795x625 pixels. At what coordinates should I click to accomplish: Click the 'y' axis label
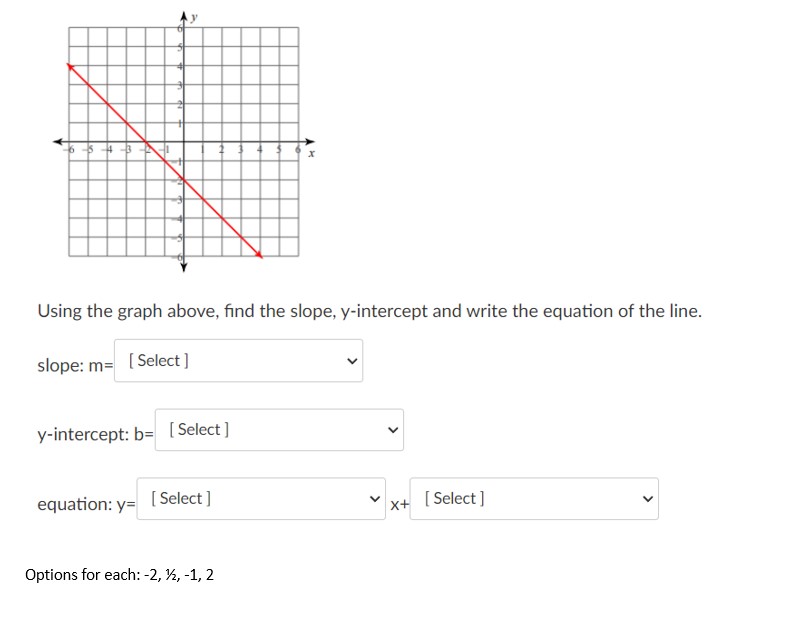[194, 18]
